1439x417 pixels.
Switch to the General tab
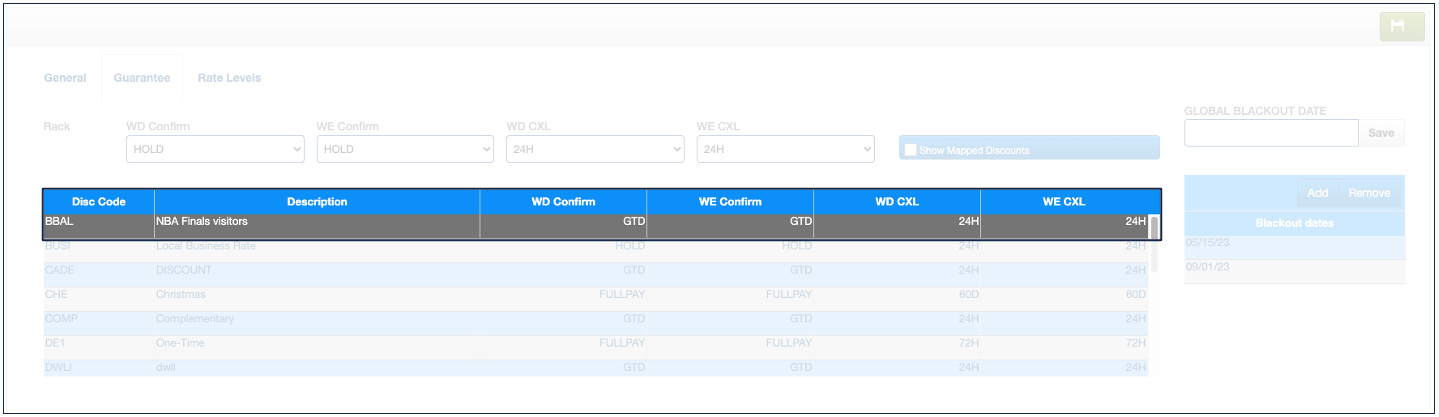[x=65, y=78]
